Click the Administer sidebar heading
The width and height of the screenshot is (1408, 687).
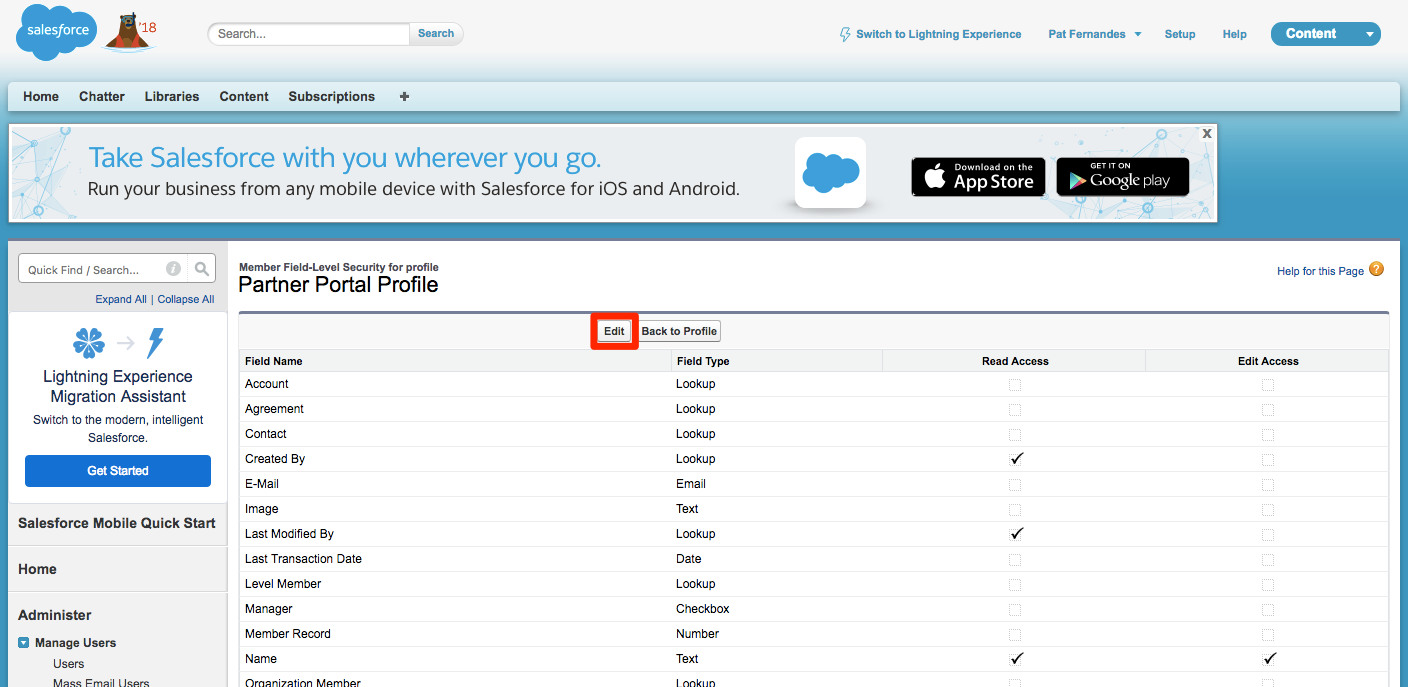click(55, 615)
